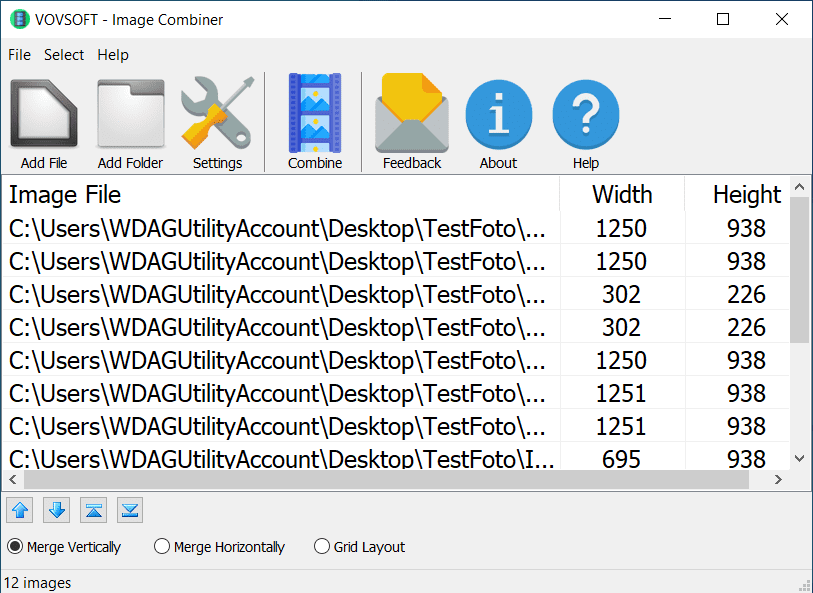Viewport: 813px width, 593px height.
Task: Move selected image down one position
Action: coord(57,510)
